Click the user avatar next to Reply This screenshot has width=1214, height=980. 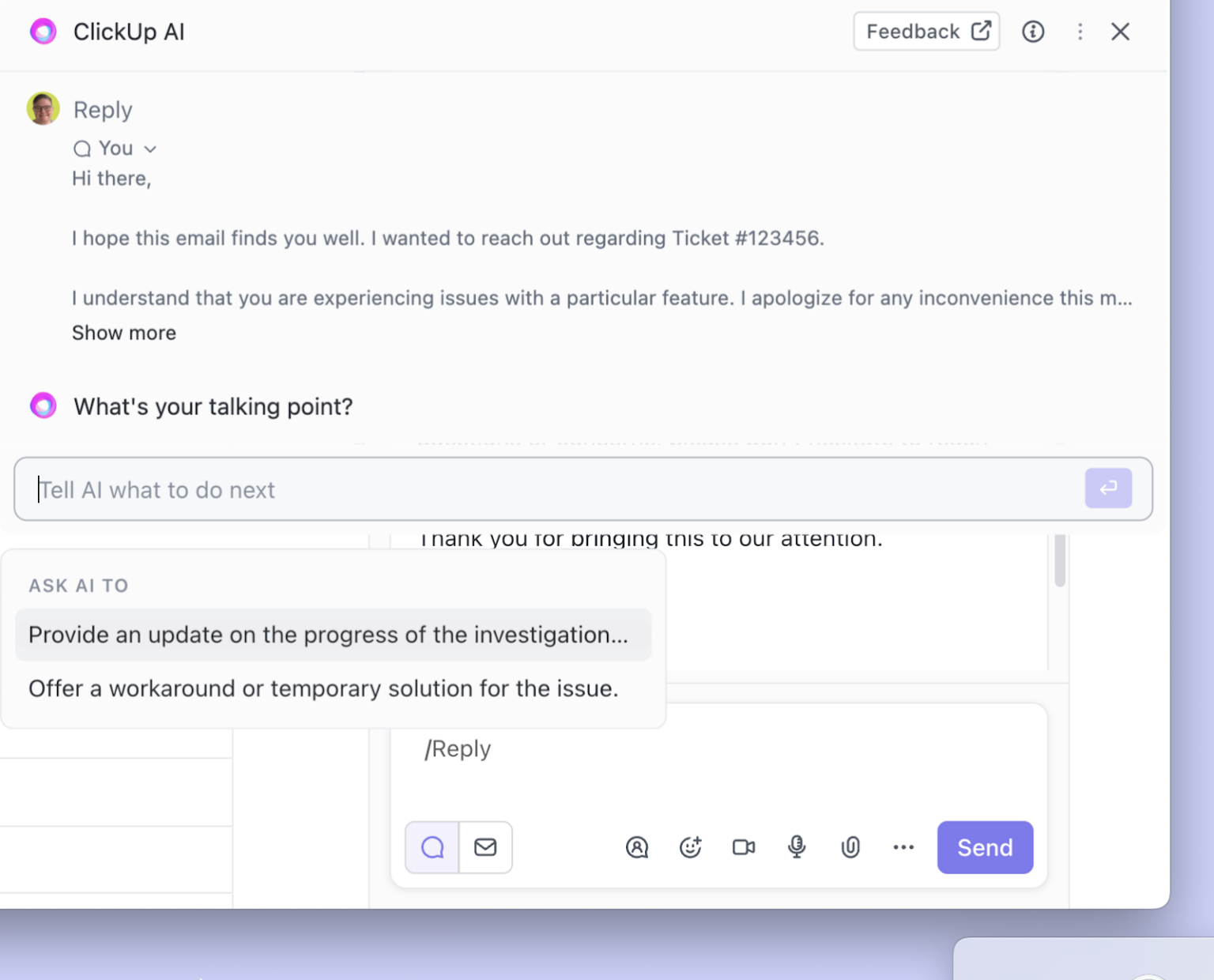pos(43,108)
